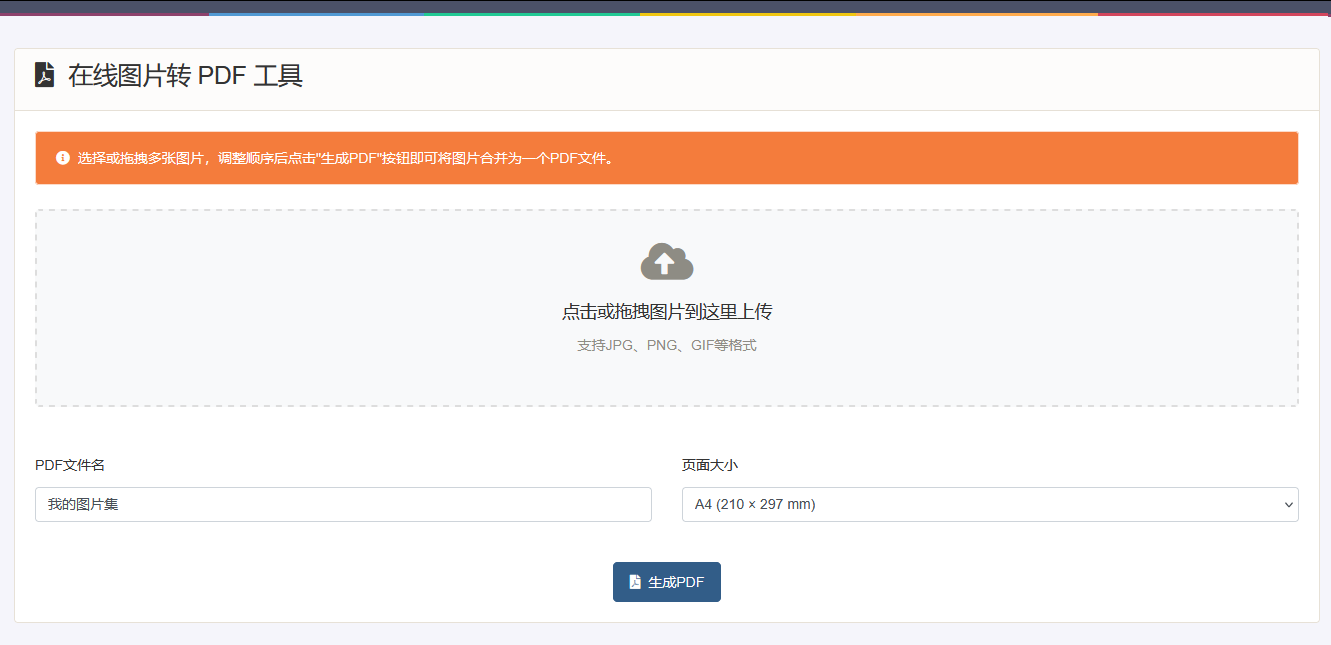Click the text 支持JPG、PNG、GIF等格式
Image resolution: width=1331 pixels, height=645 pixels.
pyautogui.click(x=667, y=346)
